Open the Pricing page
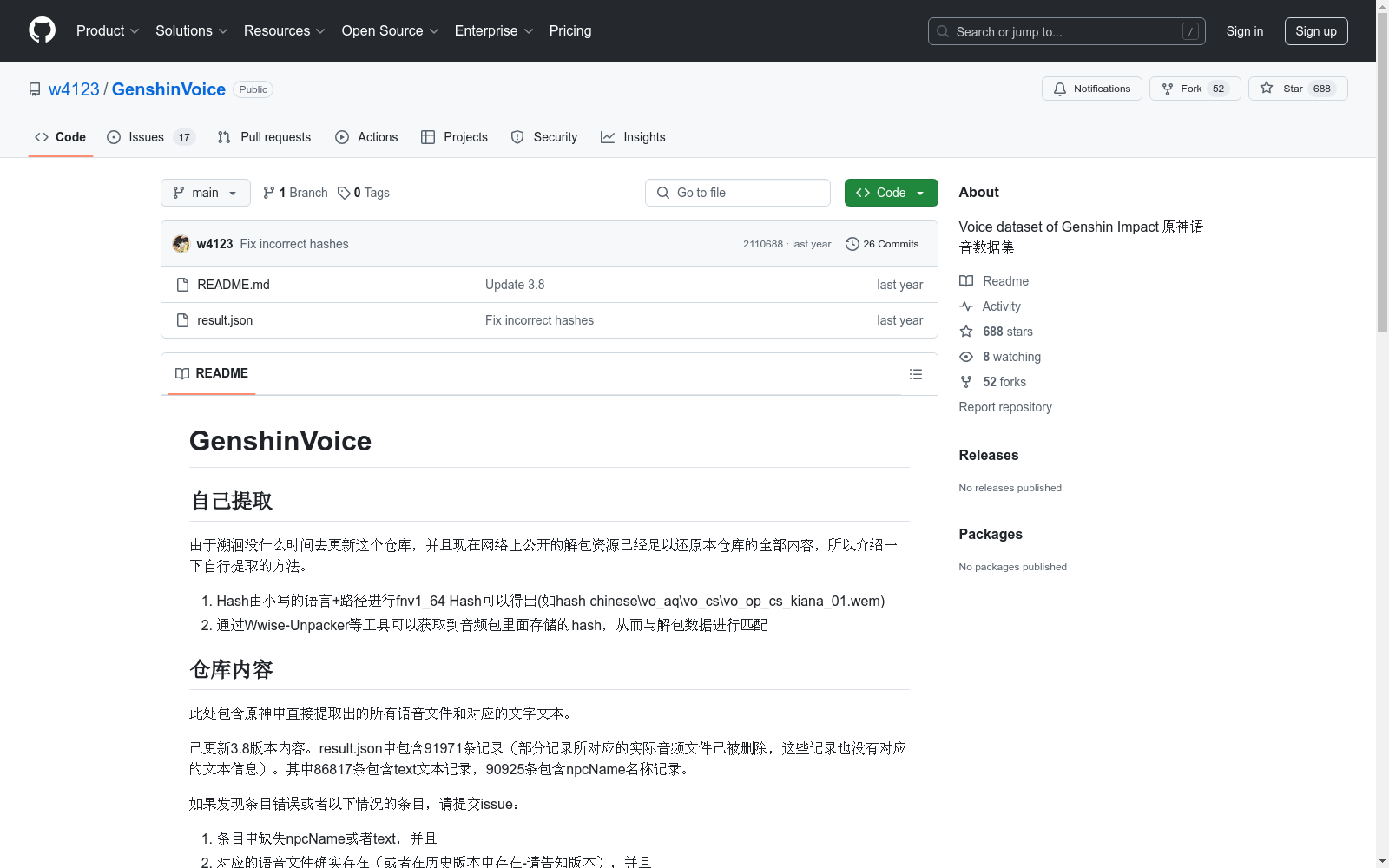The image size is (1389, 868). [x=570, y=30]
